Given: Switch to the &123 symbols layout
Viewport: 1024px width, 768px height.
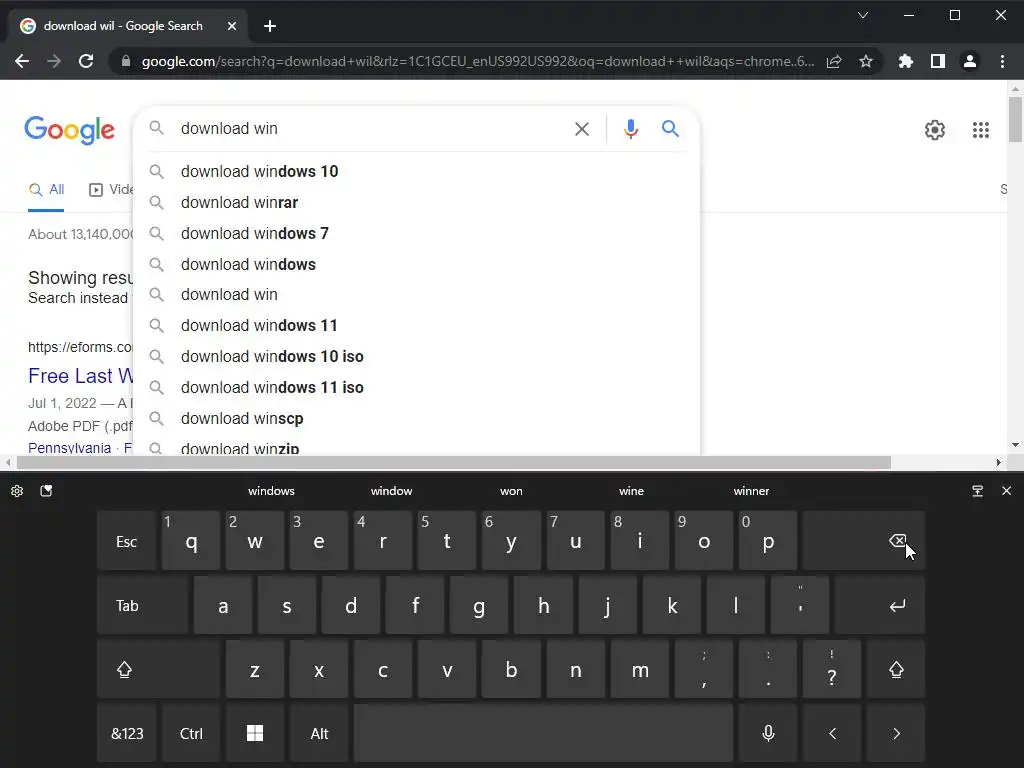Looking at the screenshot, I should point(127,733).
